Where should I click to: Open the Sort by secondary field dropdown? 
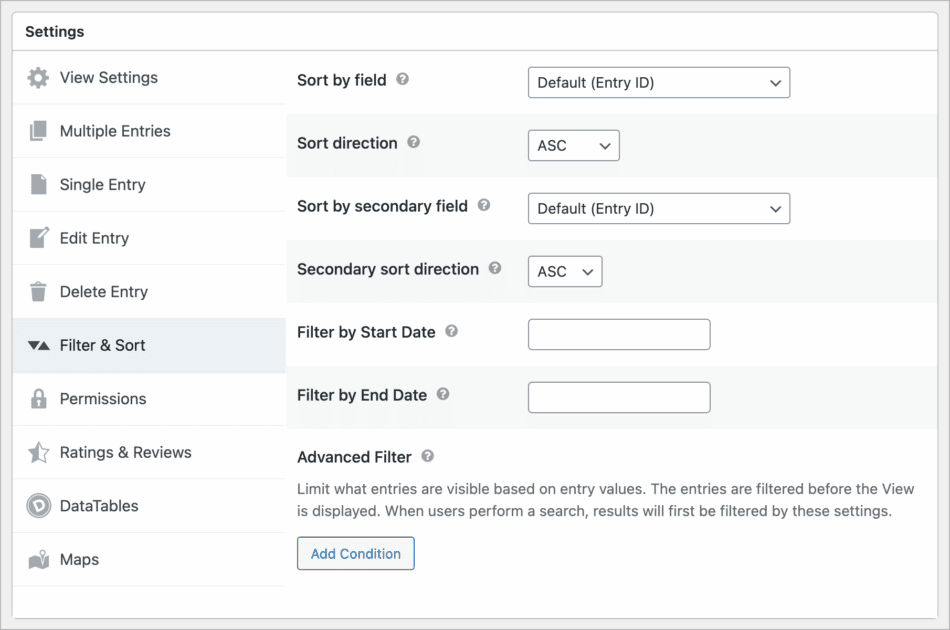[658, 208]
